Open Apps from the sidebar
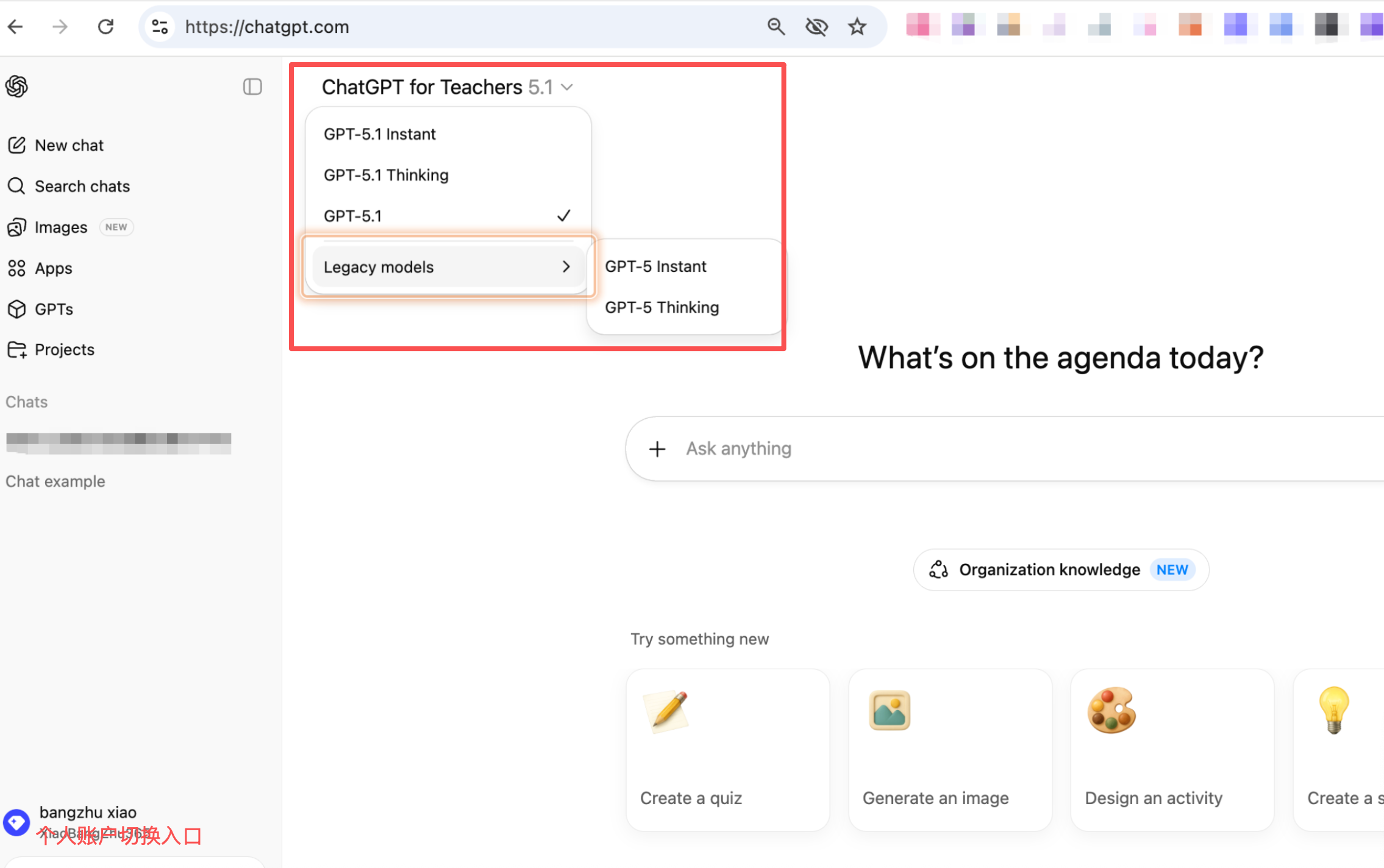 pyautogui.click(x=40, y=268)
